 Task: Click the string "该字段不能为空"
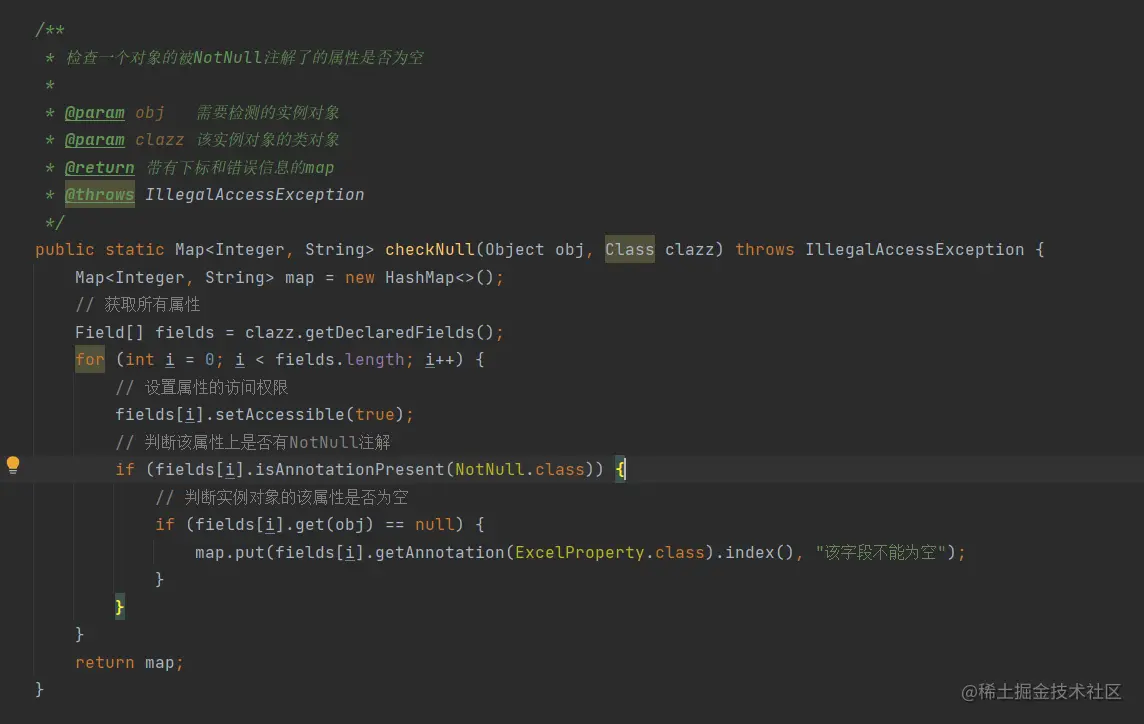tap(881, 552)
